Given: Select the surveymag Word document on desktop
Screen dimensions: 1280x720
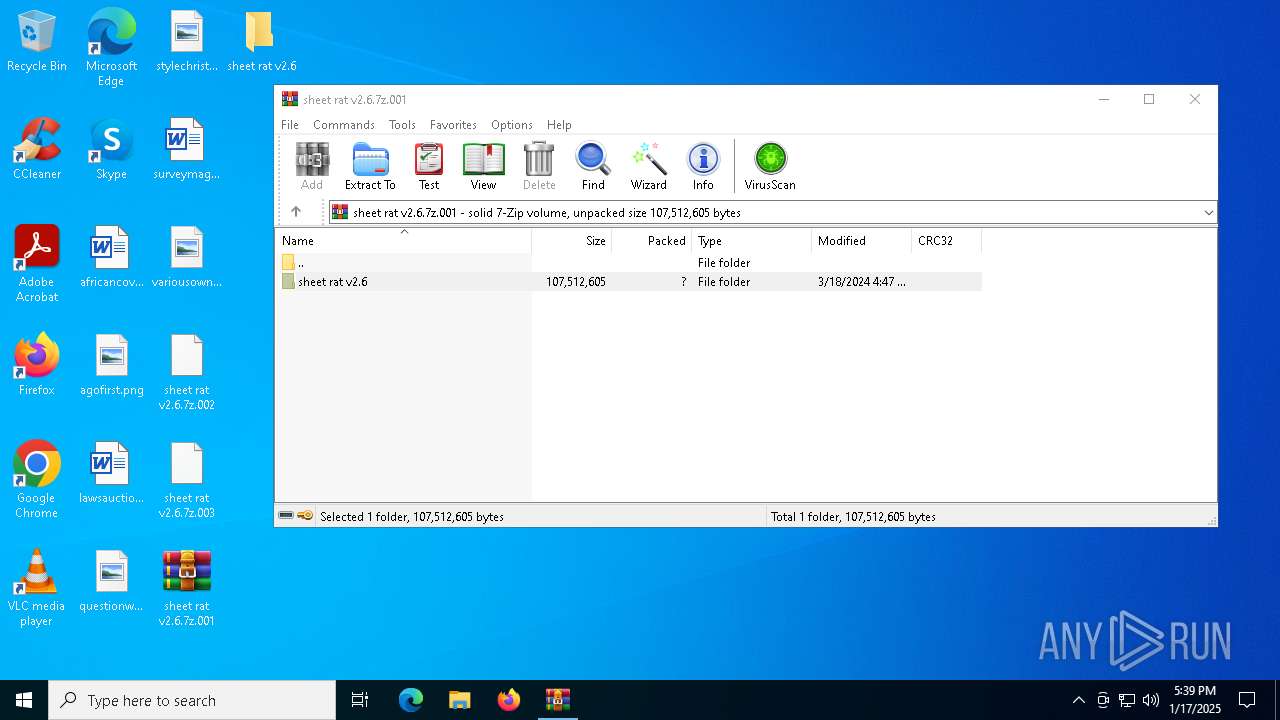Looking at the screenshot, I should [187, 149].
